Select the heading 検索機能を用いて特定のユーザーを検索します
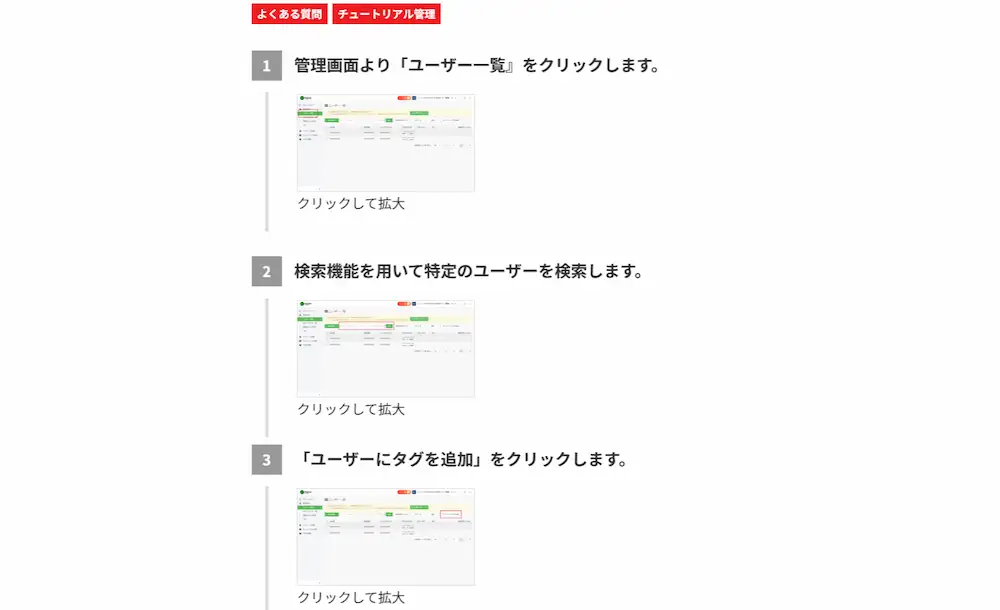This screenshot has height=610, width=1000. tap(469, 272)
